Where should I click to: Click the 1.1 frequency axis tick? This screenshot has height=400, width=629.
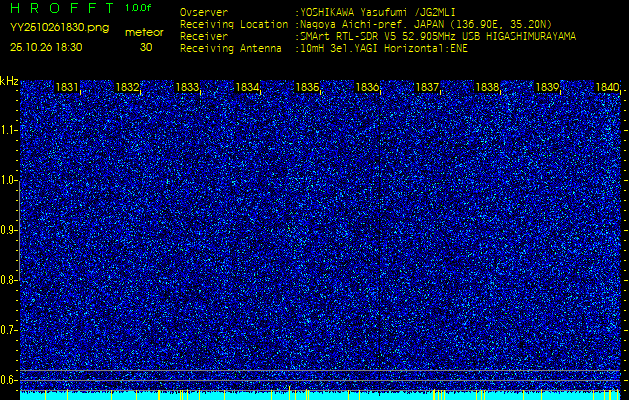(x=9, y=130)
